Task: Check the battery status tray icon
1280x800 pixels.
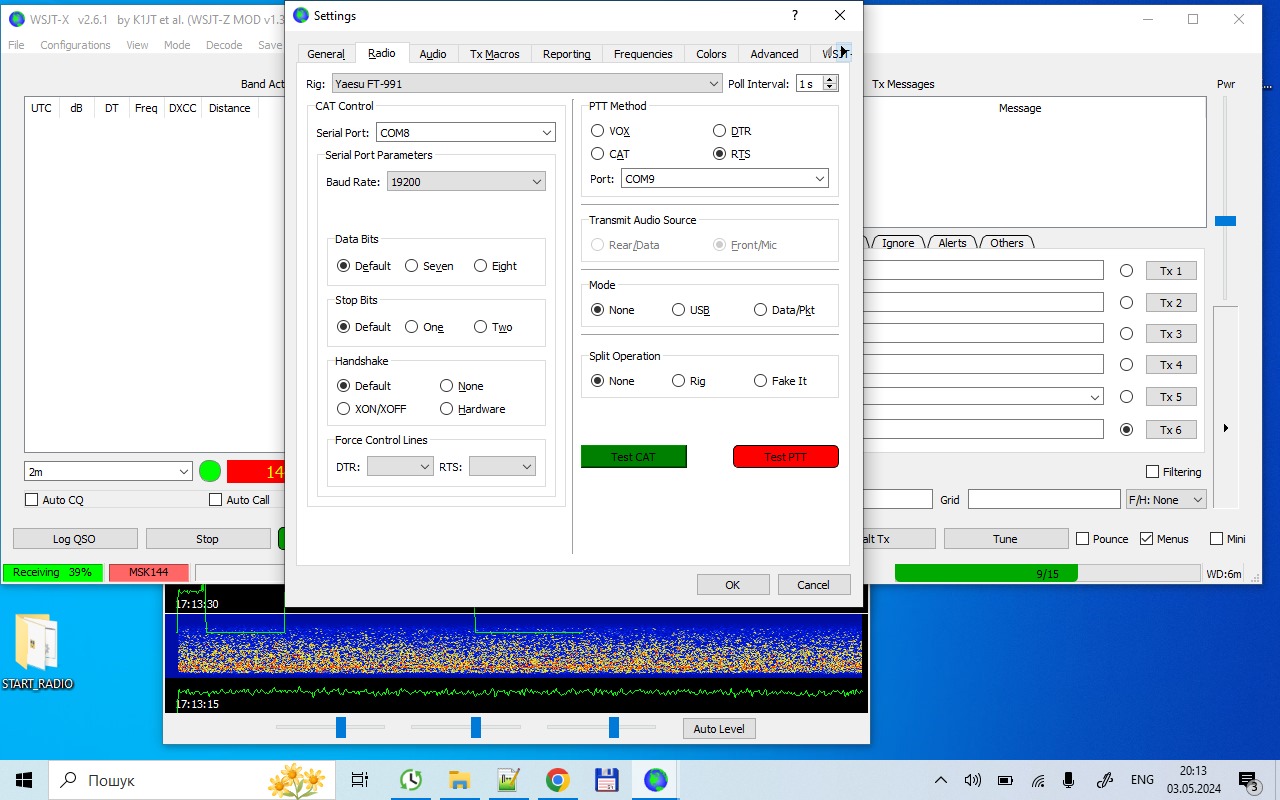Action: click(1006, 780)
